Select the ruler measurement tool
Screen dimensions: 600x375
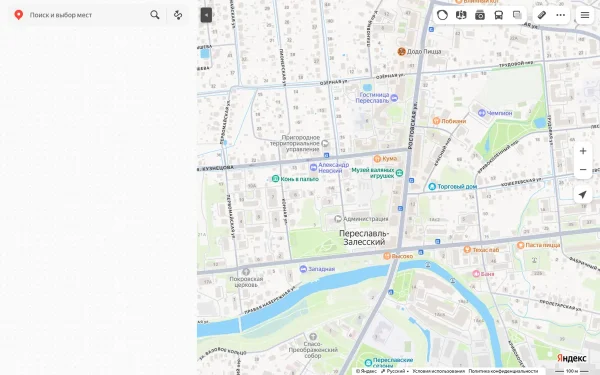coord(542,15)
